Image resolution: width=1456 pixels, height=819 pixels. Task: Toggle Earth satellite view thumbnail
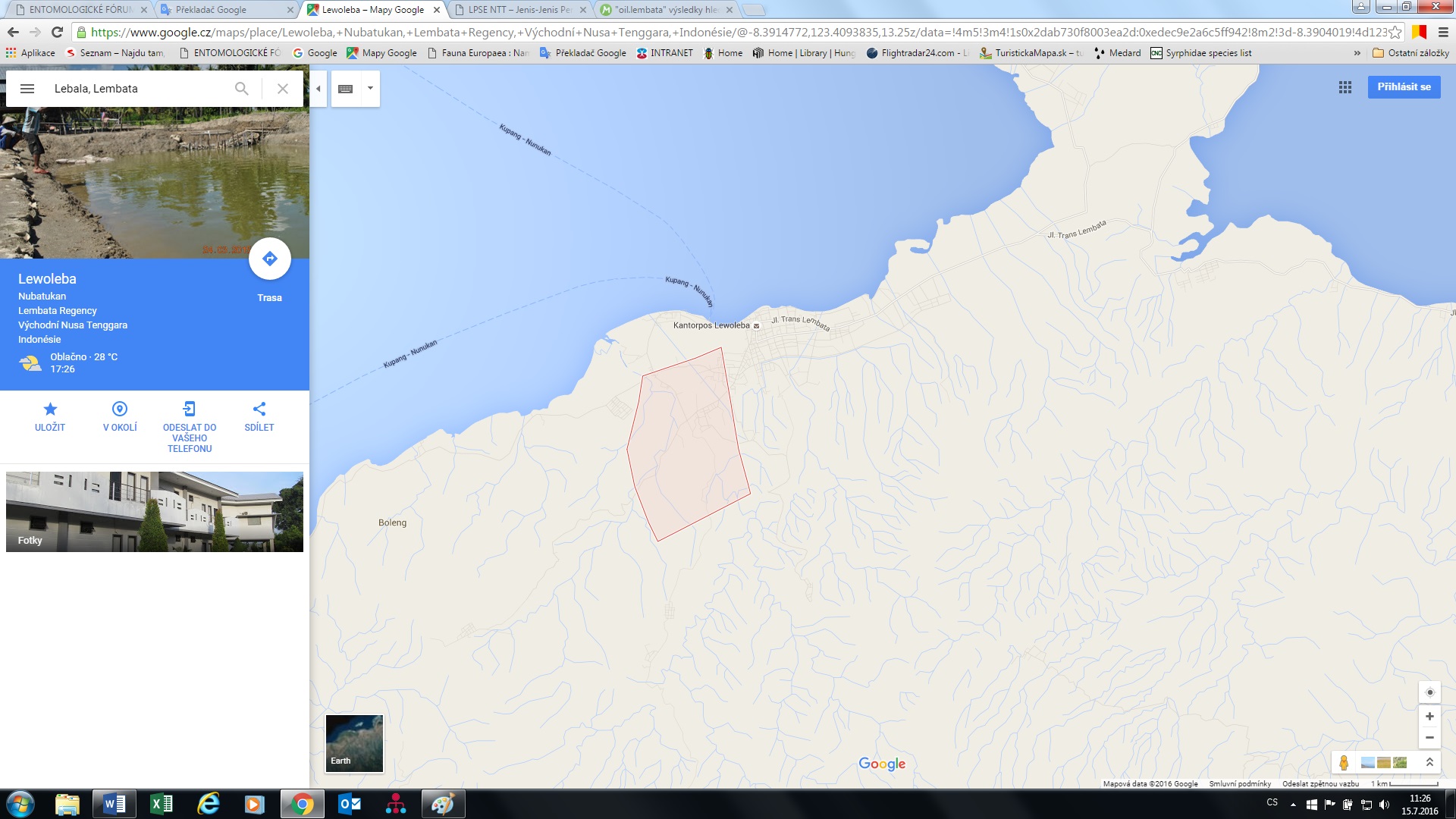coord(354,743)
